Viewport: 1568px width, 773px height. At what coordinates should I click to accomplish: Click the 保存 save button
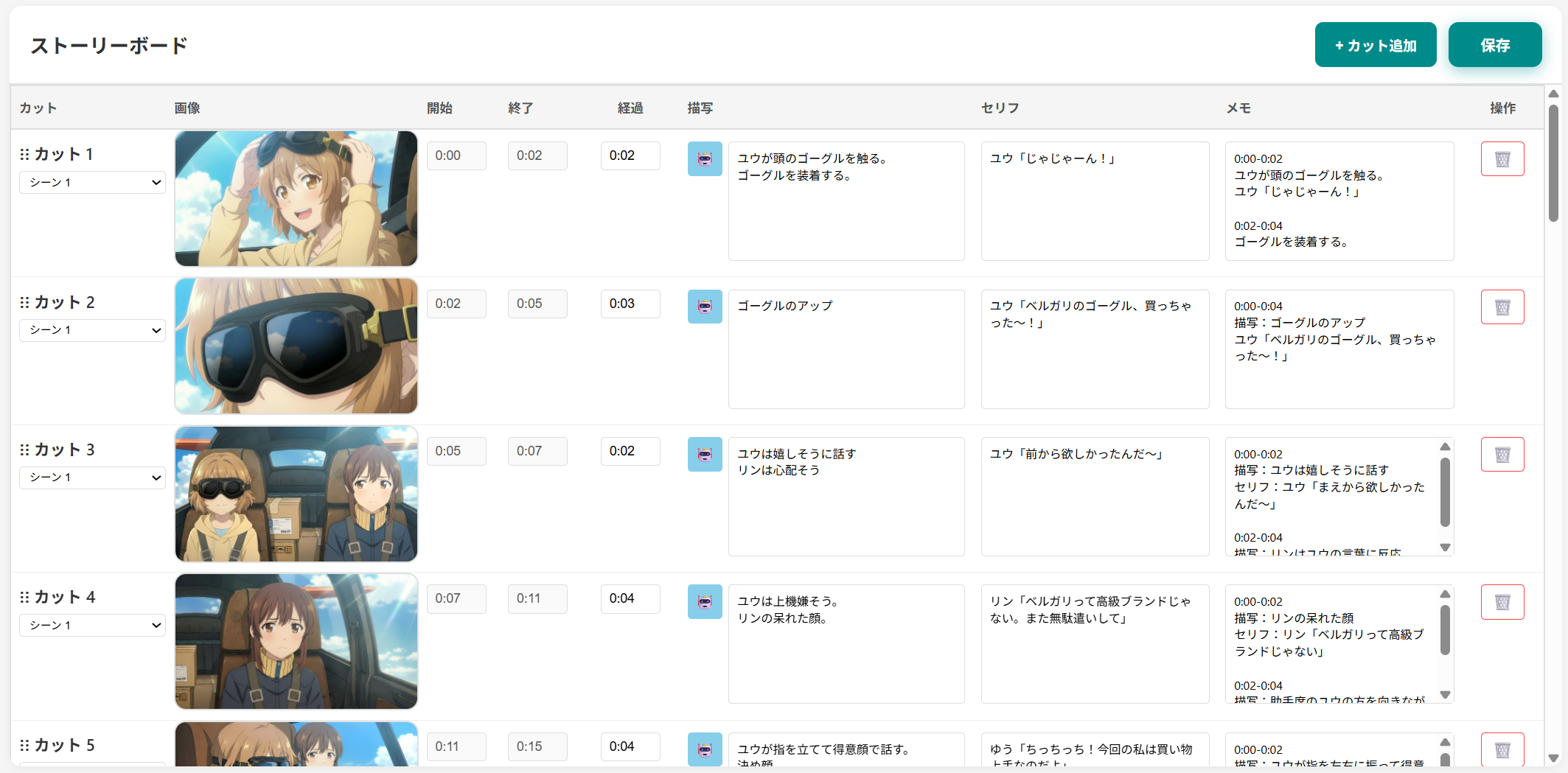[1494, 45]
